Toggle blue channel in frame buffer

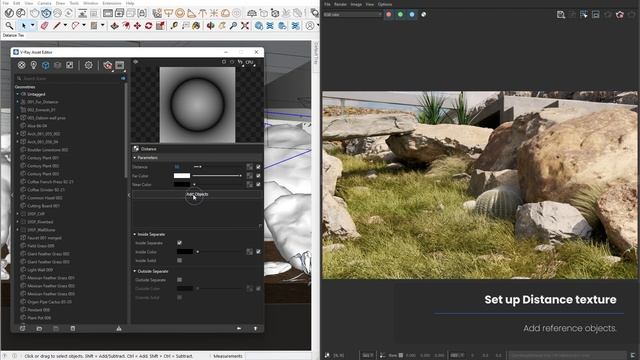pos(412,14)
